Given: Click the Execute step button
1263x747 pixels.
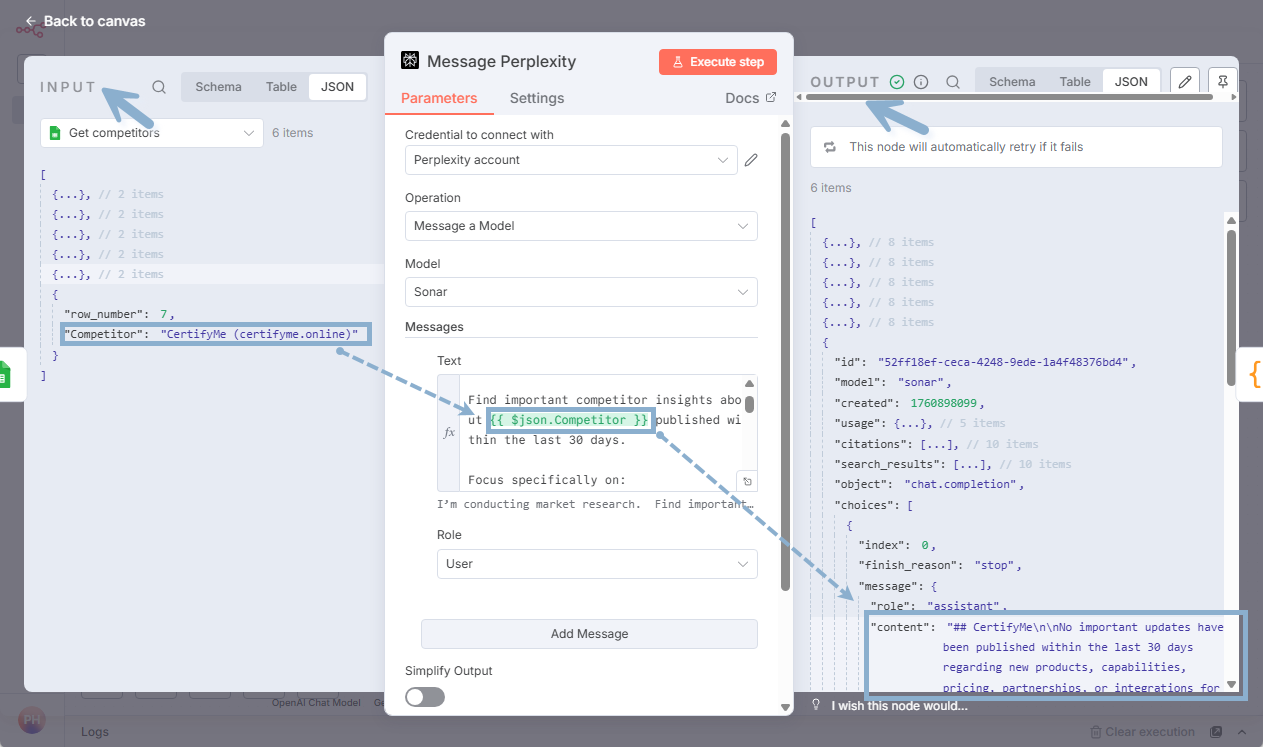Looking at the screenshot, I should click(x=718, y=62).
